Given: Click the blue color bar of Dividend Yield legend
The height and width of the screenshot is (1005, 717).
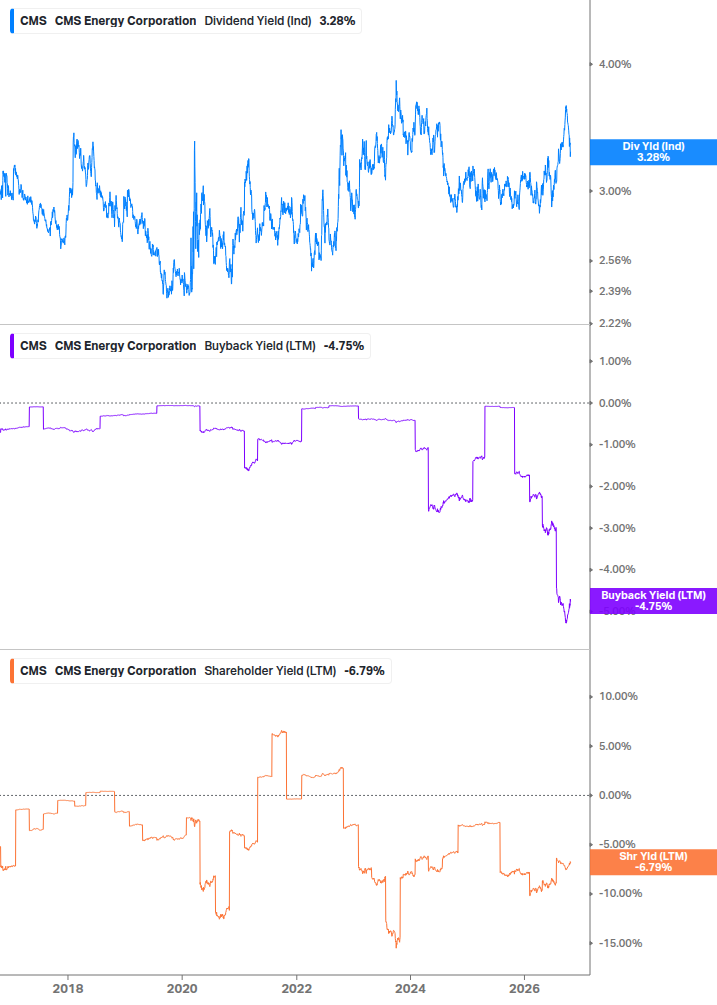Looking at the screenshot, I should (12, 21).
